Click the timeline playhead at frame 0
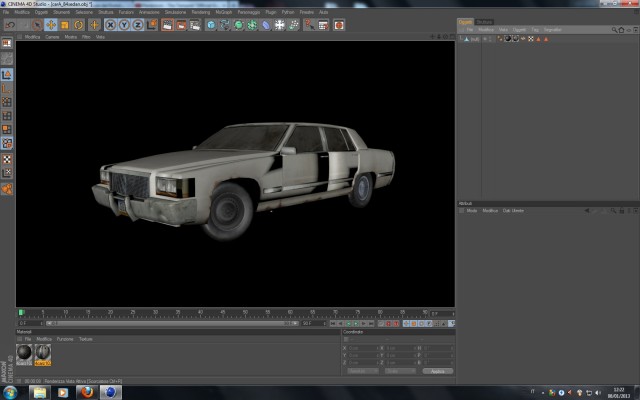 coord(21,312)
